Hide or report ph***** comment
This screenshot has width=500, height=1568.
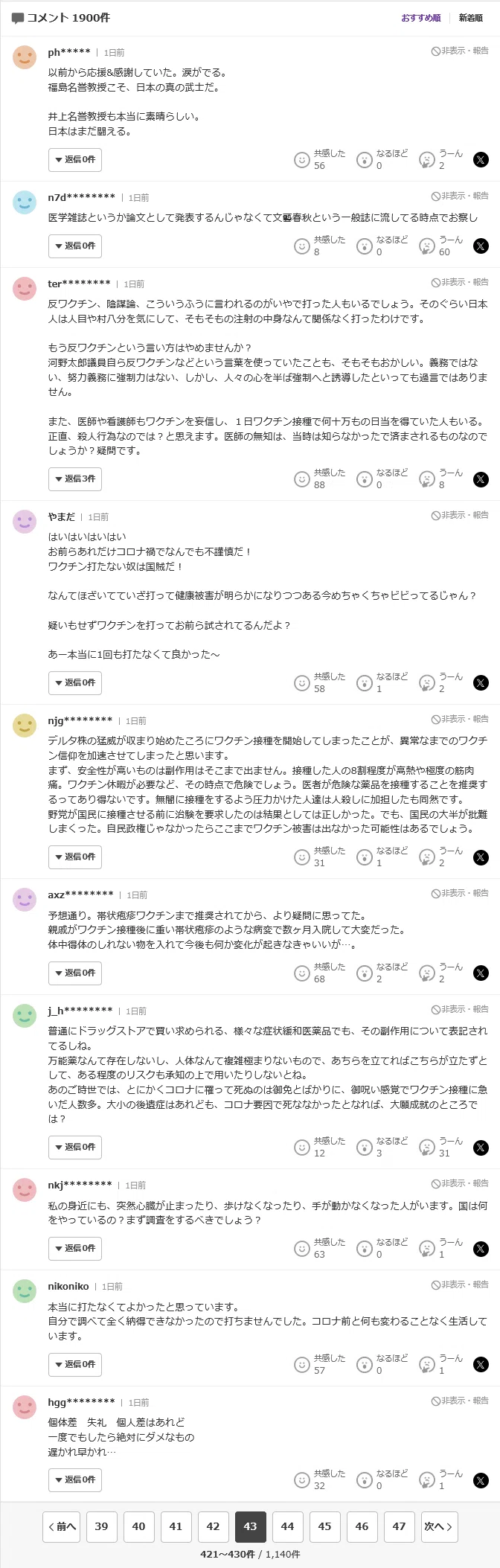[x=460, y=51]
